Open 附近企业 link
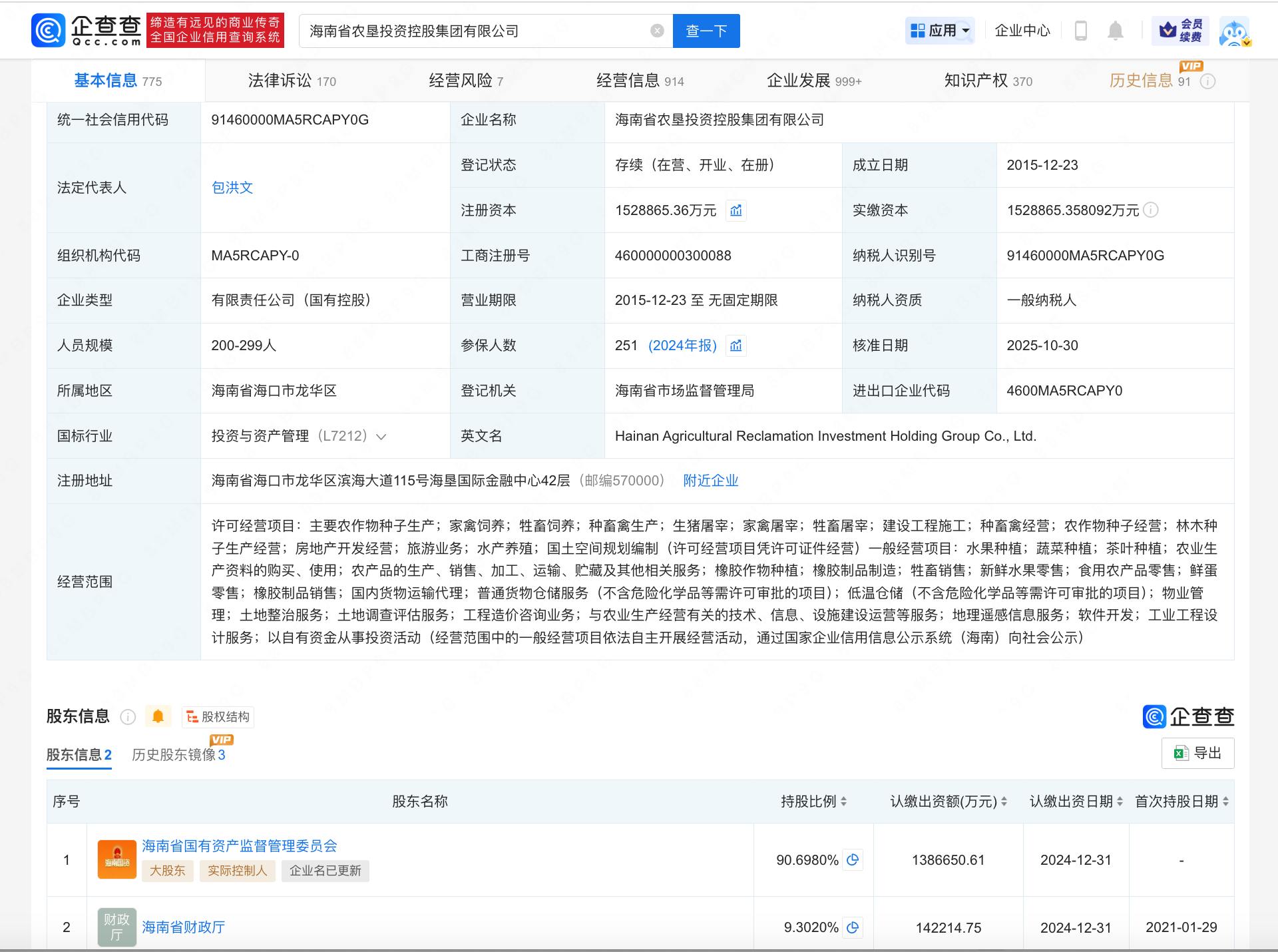 click(x=711, y=481)
